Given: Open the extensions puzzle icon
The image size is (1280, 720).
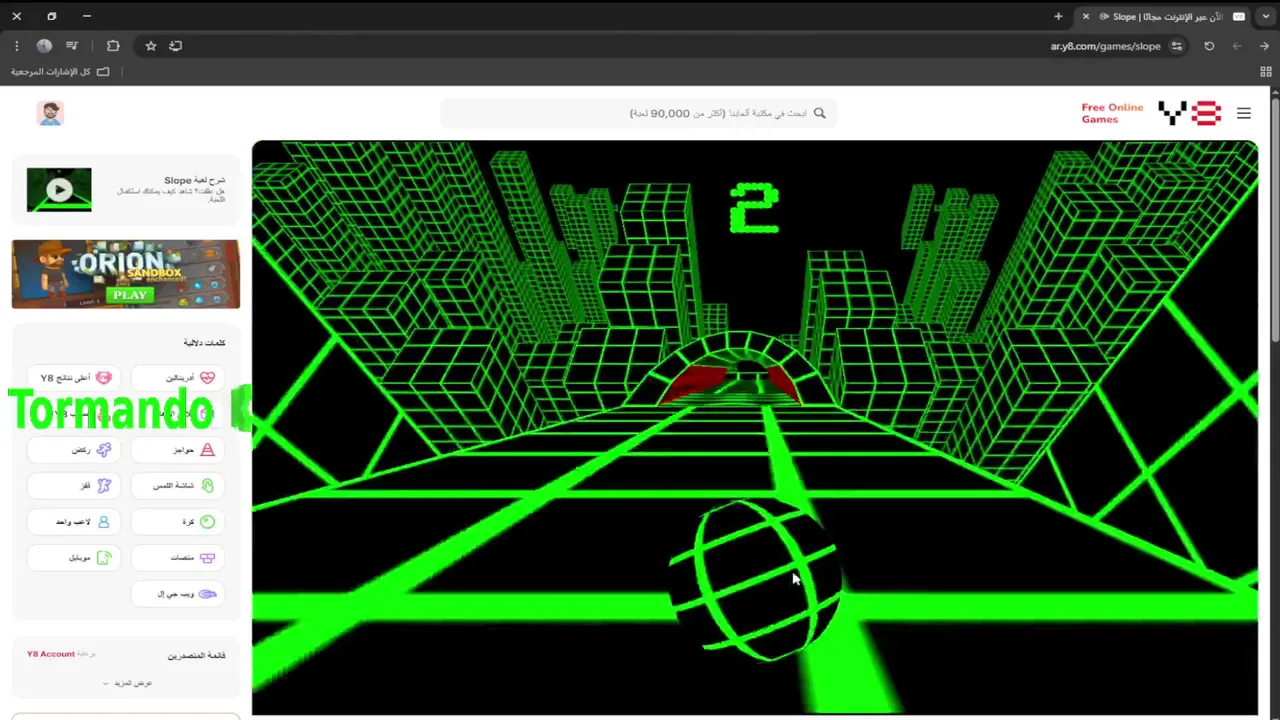Looking at the screenshot, I should 113,46.
